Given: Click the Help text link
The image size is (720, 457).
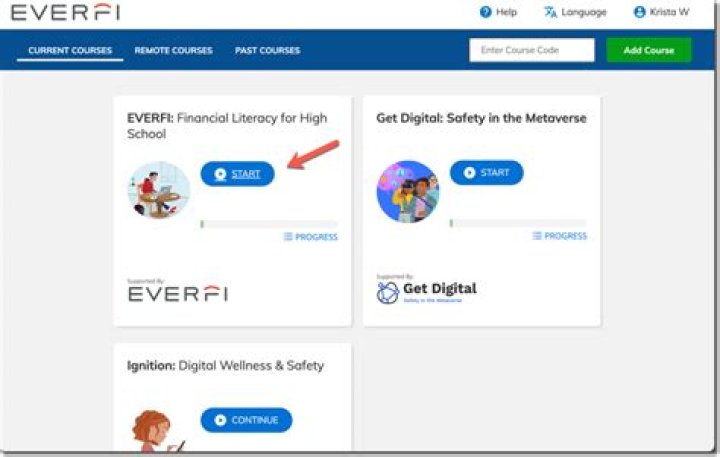Looking at the screenshot, I should click(x=506, y=12).
